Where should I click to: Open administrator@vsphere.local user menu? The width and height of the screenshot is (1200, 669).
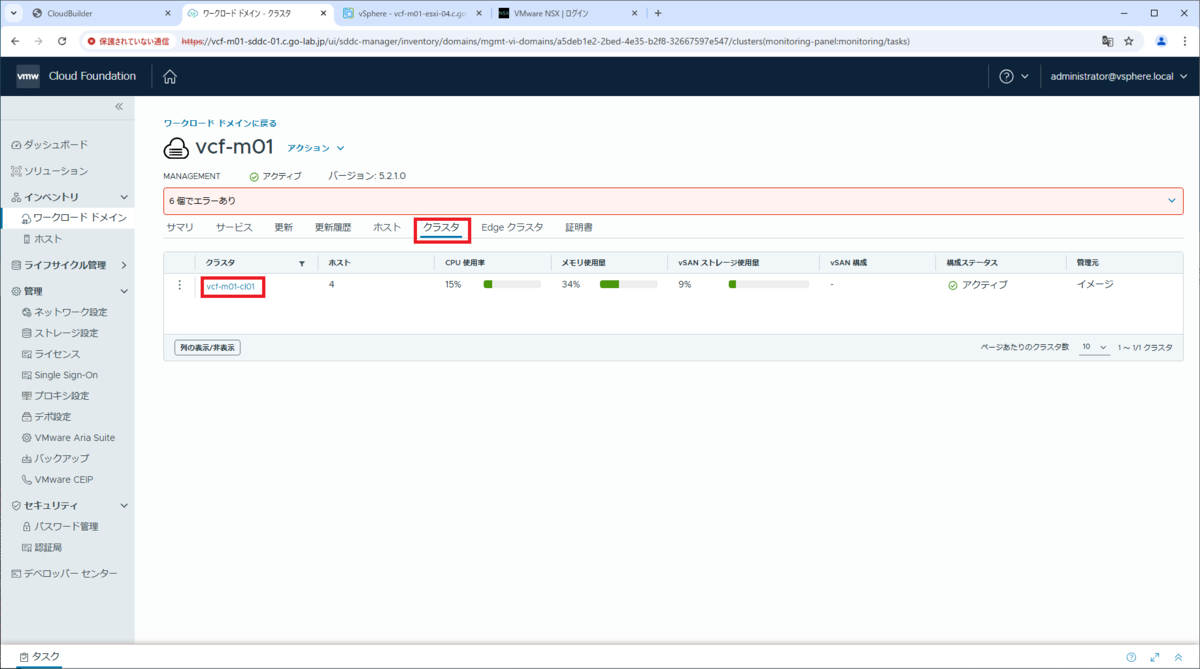pos(1119,77)
